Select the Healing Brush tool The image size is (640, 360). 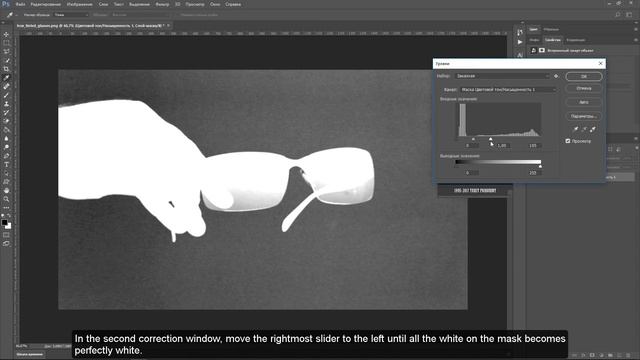(x=6, y=86)
